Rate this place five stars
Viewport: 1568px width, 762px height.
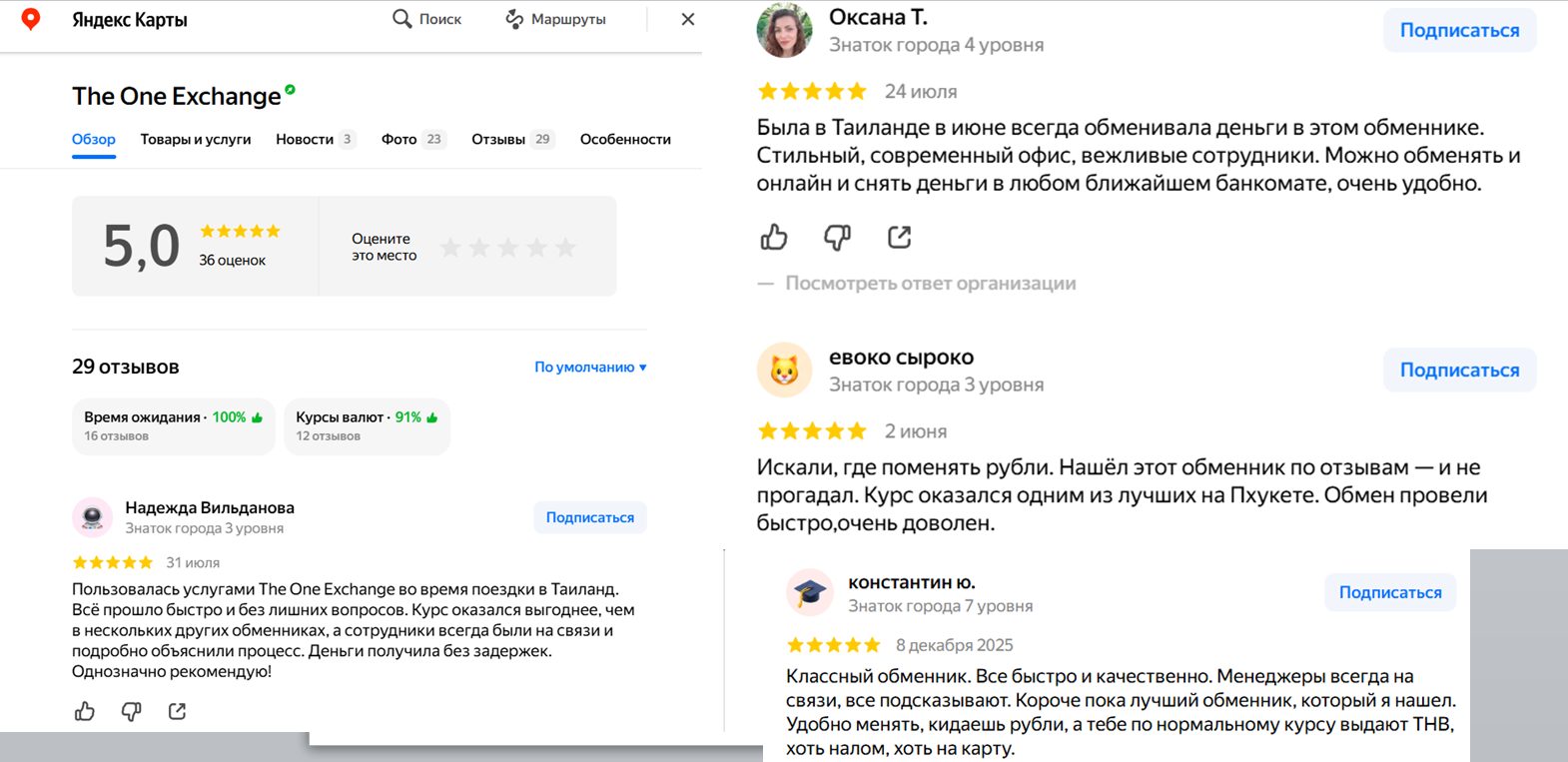coord(566,247)
